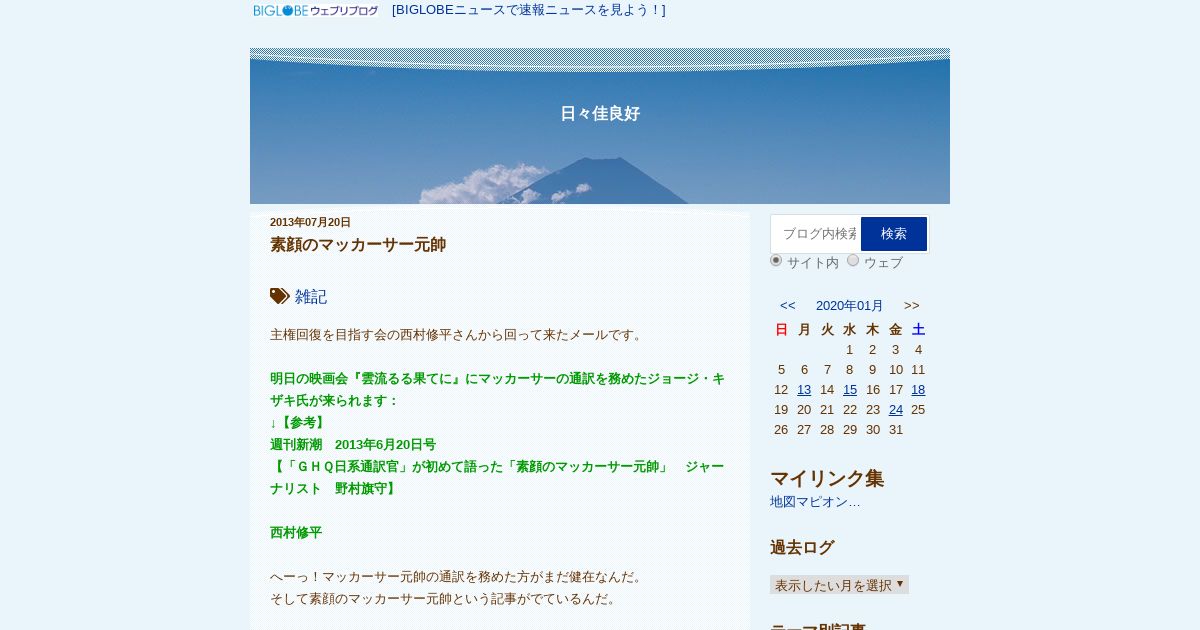Open calendar date 13
Screen dimensions: 1200x630
[804, 389]
